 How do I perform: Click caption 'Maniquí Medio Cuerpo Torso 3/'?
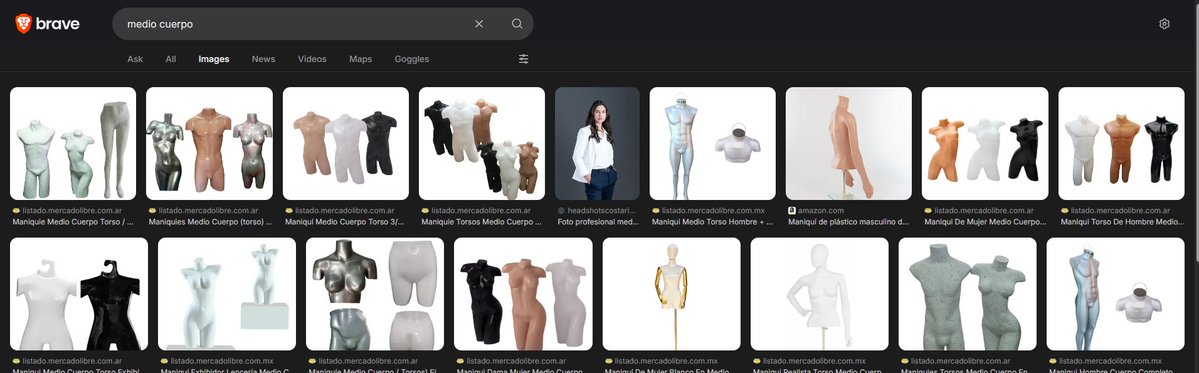(x=345, y=222)
